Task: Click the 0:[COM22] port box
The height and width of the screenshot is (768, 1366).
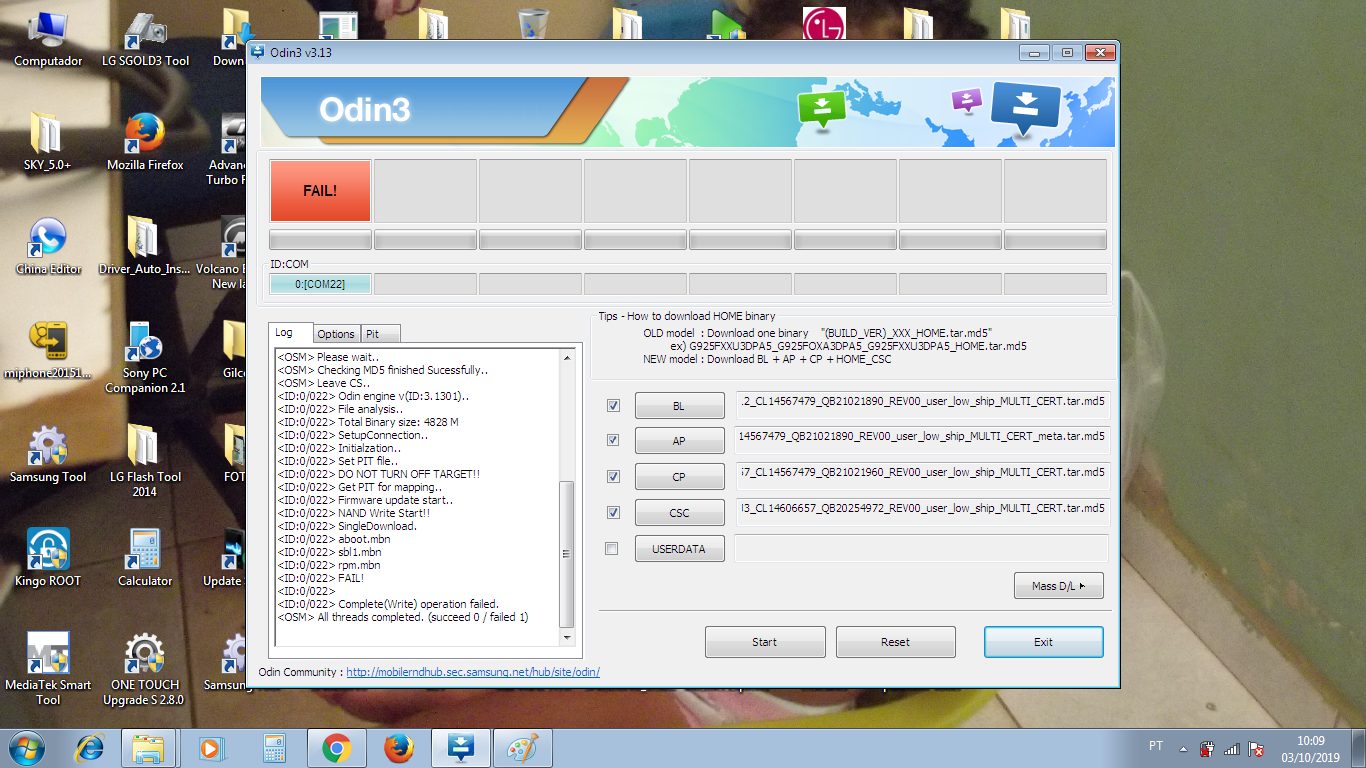Action: 320,284
